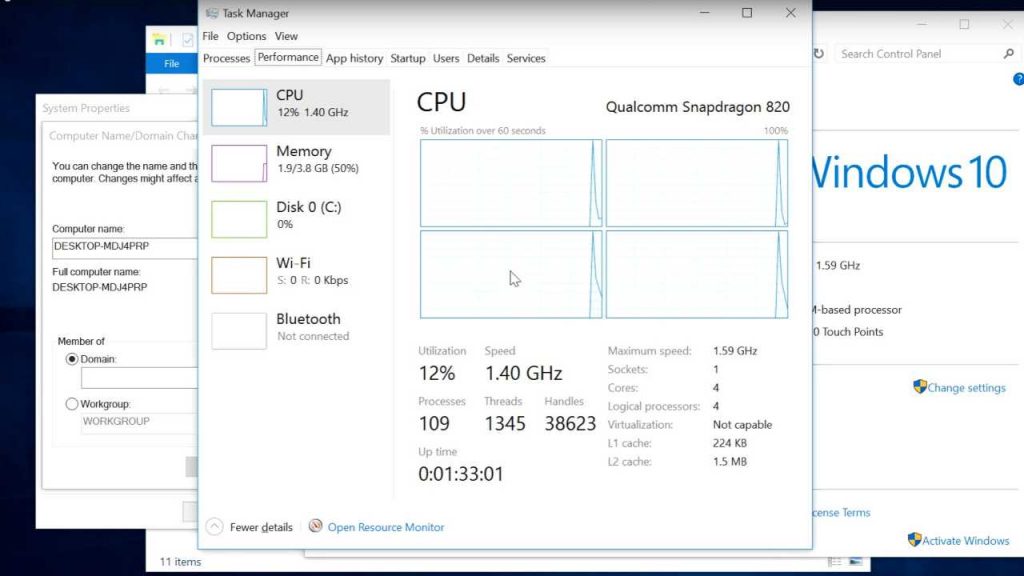Minimize the Task Manager window
The width and height of the screenshot is (1024, 576).
pyautogui.click(x=704, y=13)
